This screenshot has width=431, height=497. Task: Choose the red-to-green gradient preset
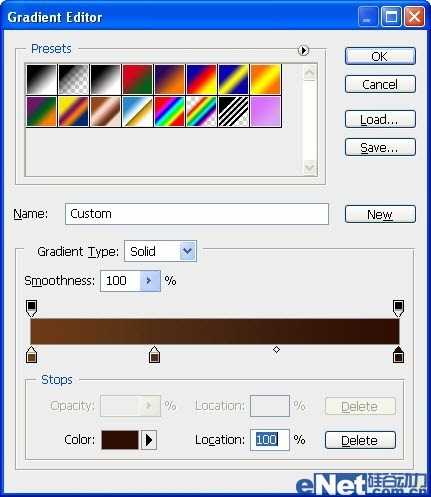(x=137, y=79)
